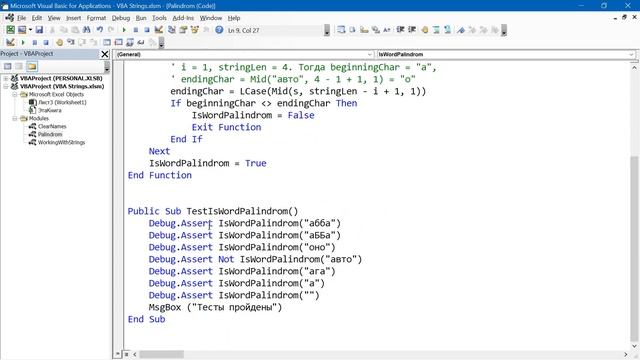
Task: Open the Locals Window icon
Action: tap(107, 42)
